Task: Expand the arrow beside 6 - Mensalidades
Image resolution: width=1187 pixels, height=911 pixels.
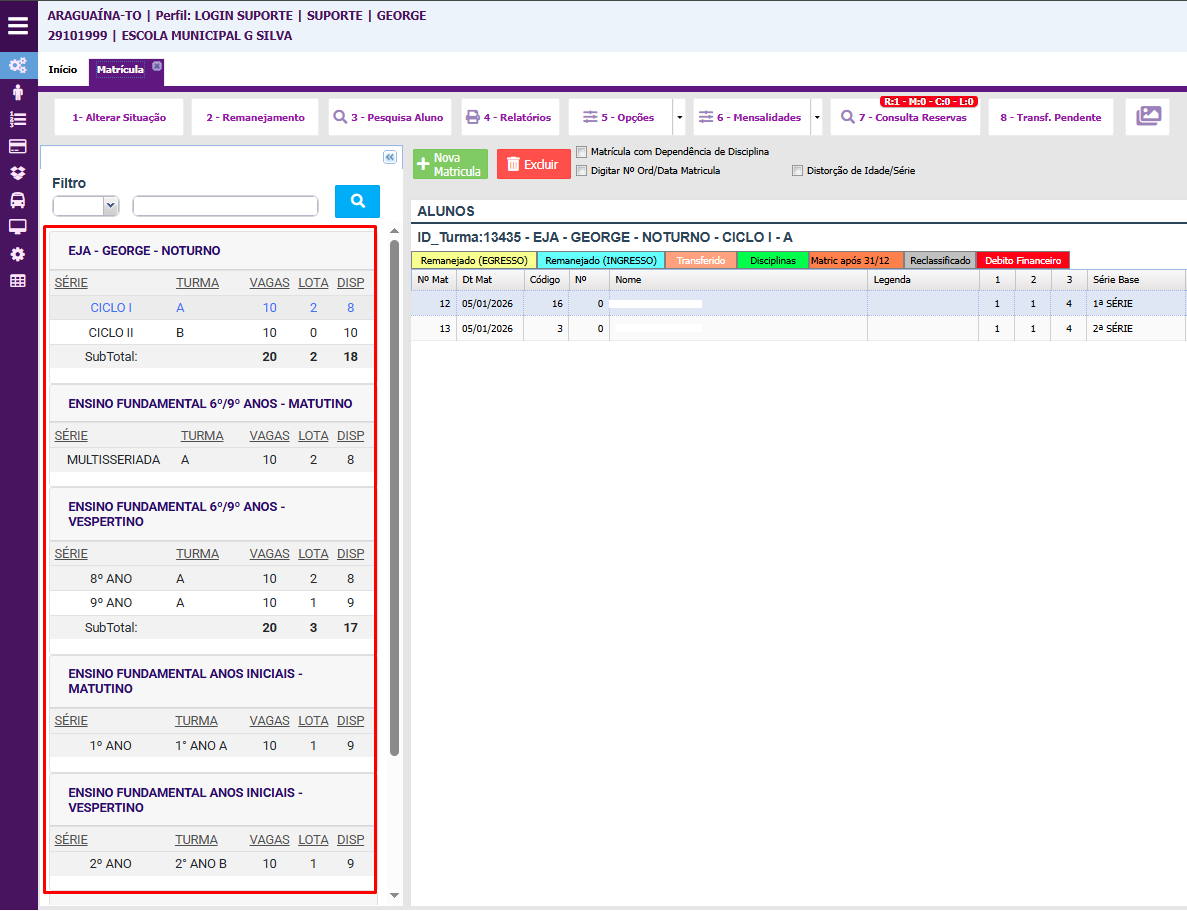Action: pyautogui.click(x=817, y=117)
